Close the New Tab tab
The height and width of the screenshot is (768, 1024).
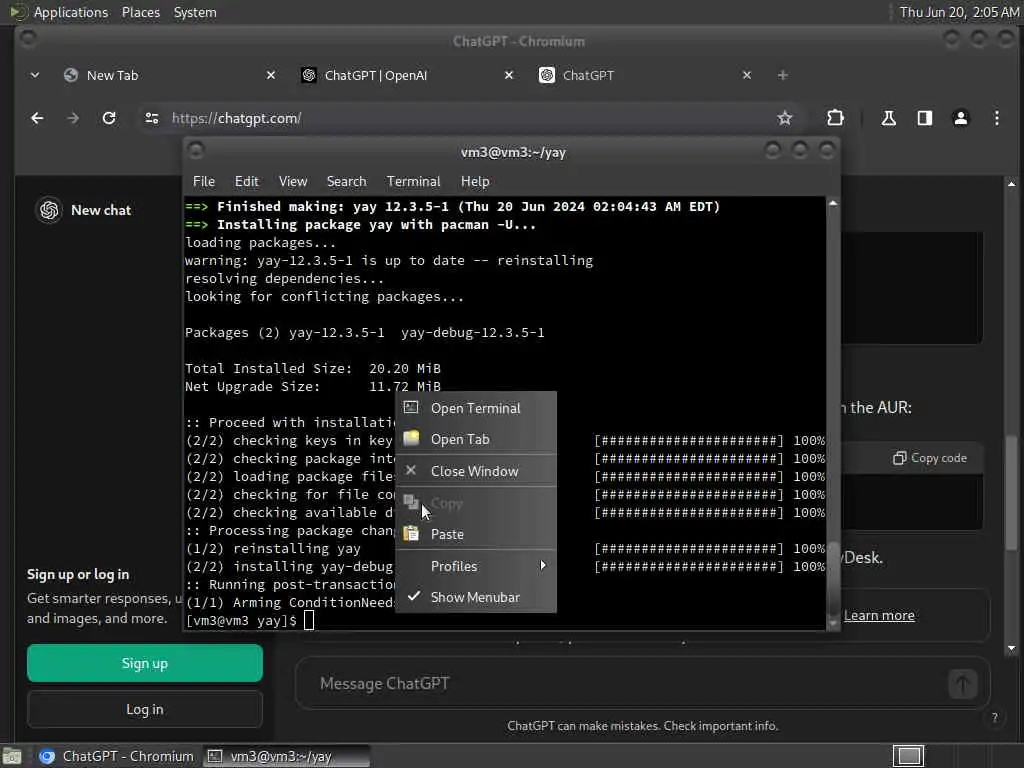(271, 76)
